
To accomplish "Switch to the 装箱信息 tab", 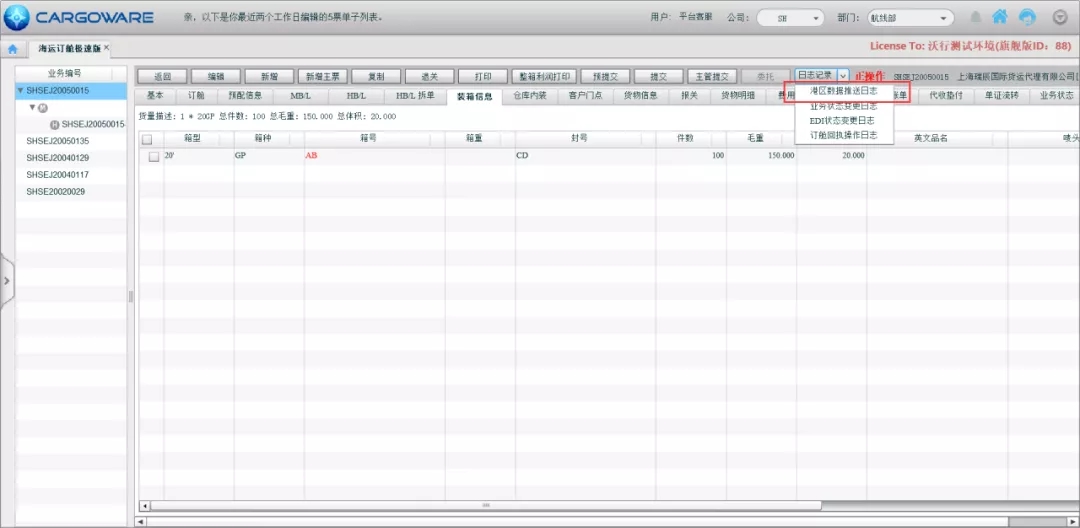I will pyautogui.click(x=475, y=96).
